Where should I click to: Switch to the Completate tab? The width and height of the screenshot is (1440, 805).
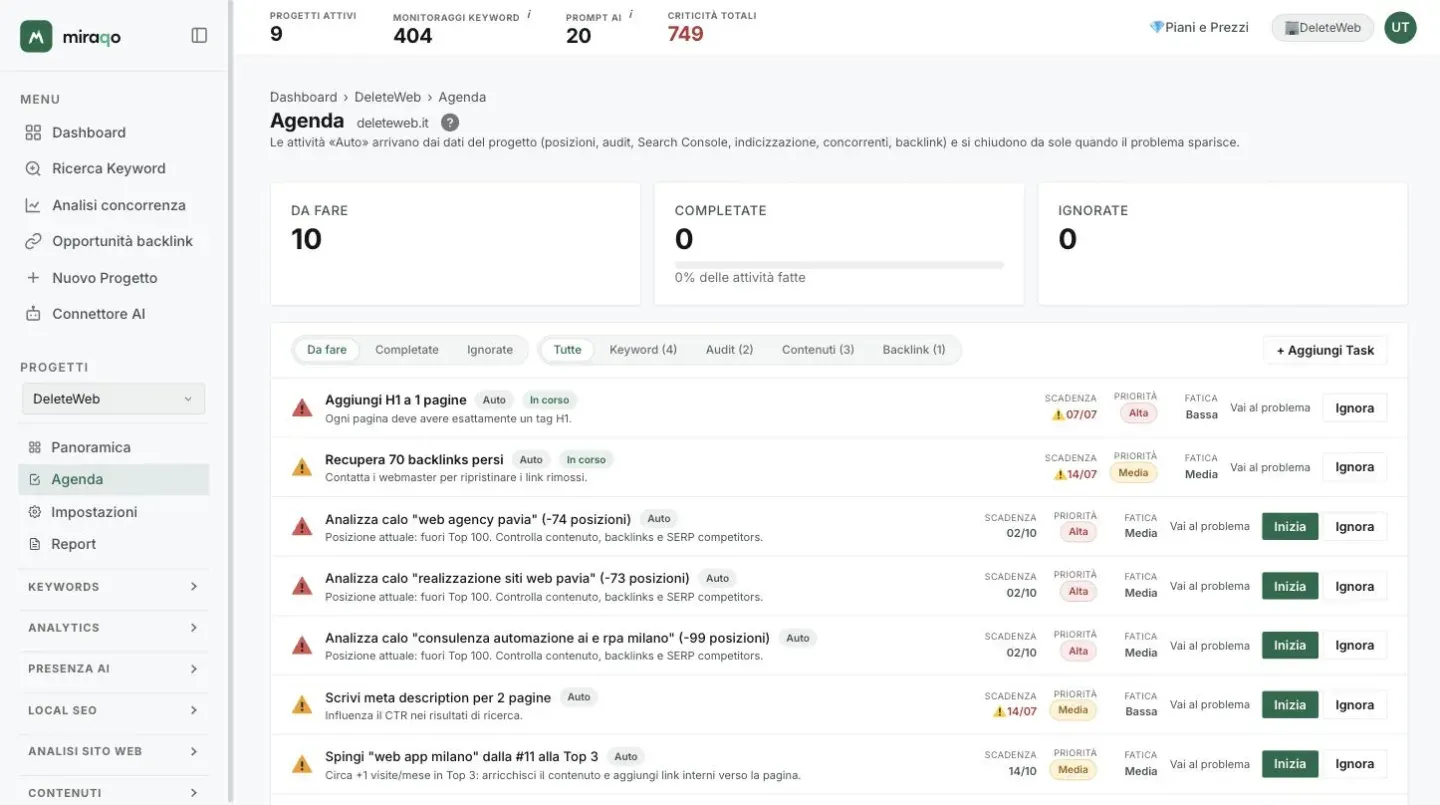click(x=407, y=350)
